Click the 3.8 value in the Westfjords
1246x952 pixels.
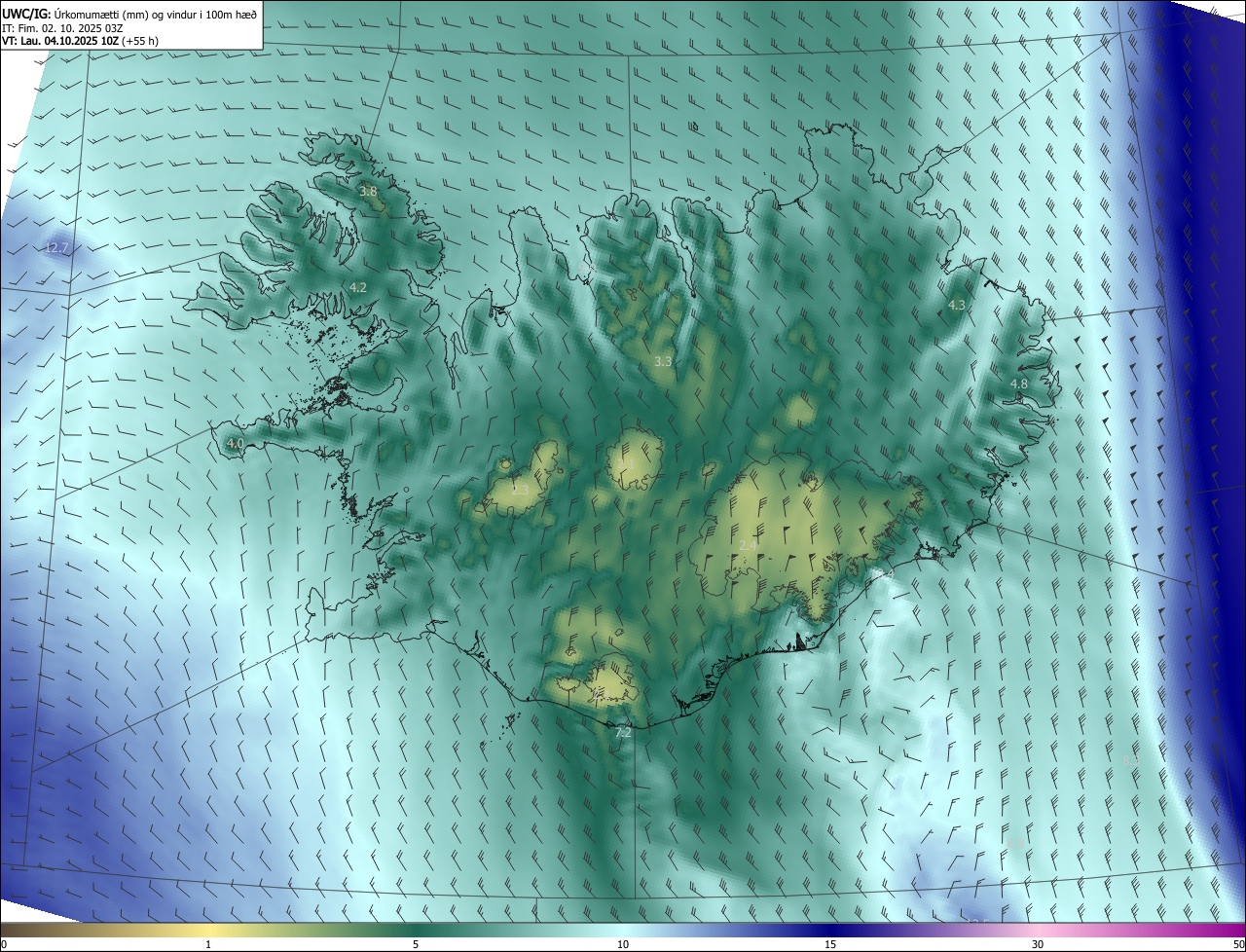tap(368, 192)
